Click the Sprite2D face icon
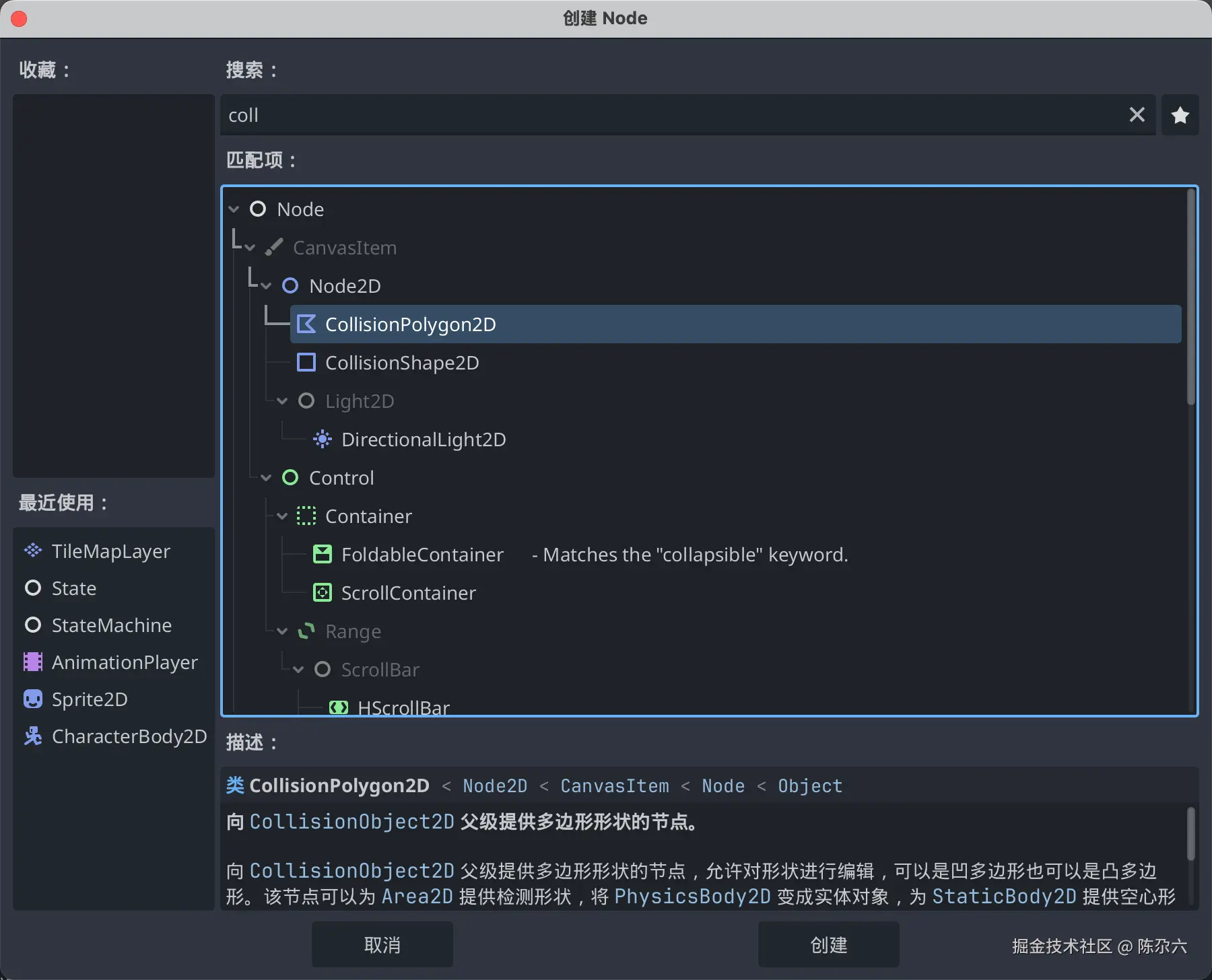The height and width of the screenshot is (980, 1212). tap(33, 699)
